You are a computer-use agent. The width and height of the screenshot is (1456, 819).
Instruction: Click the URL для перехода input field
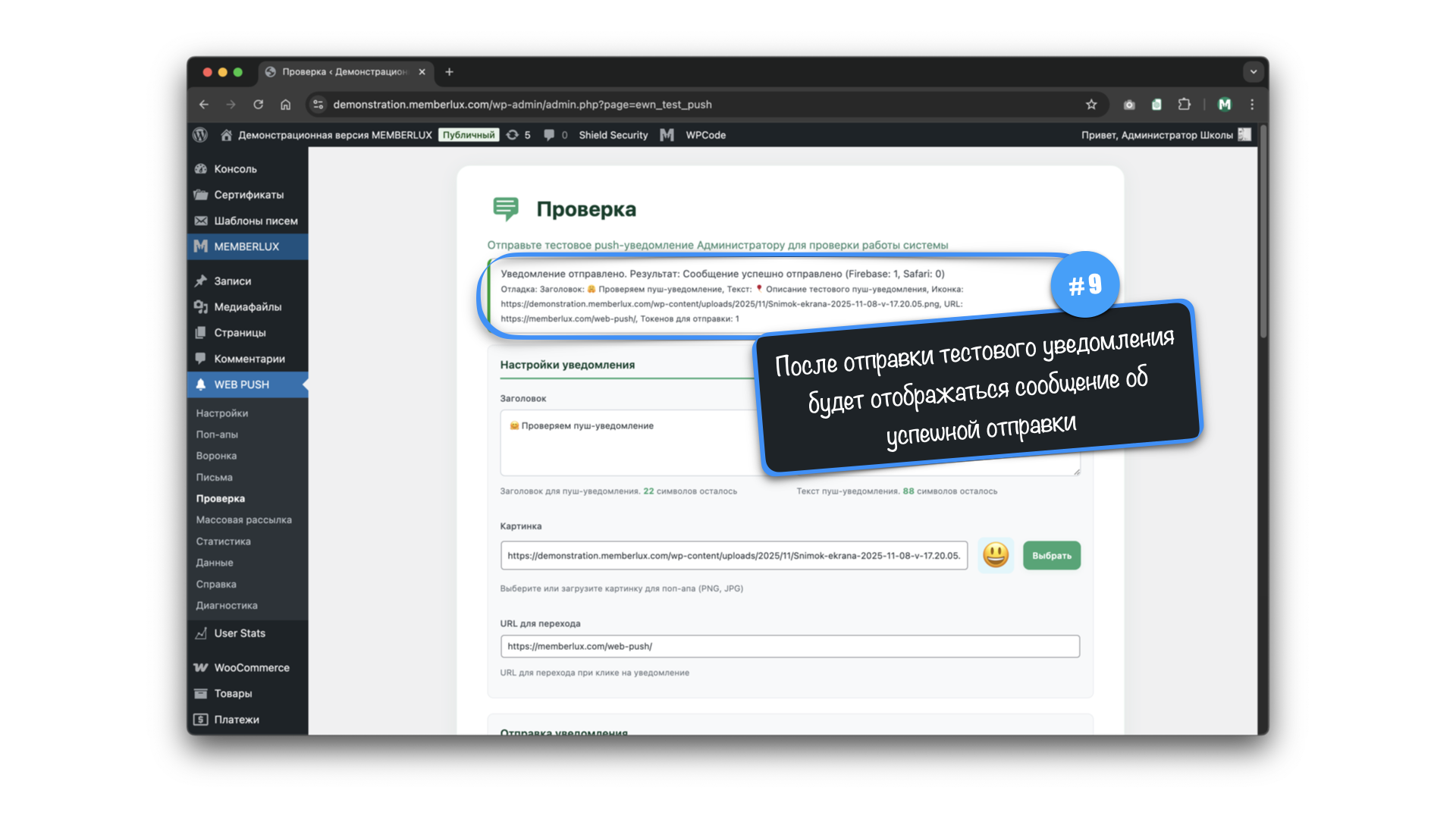coord(789,646)
